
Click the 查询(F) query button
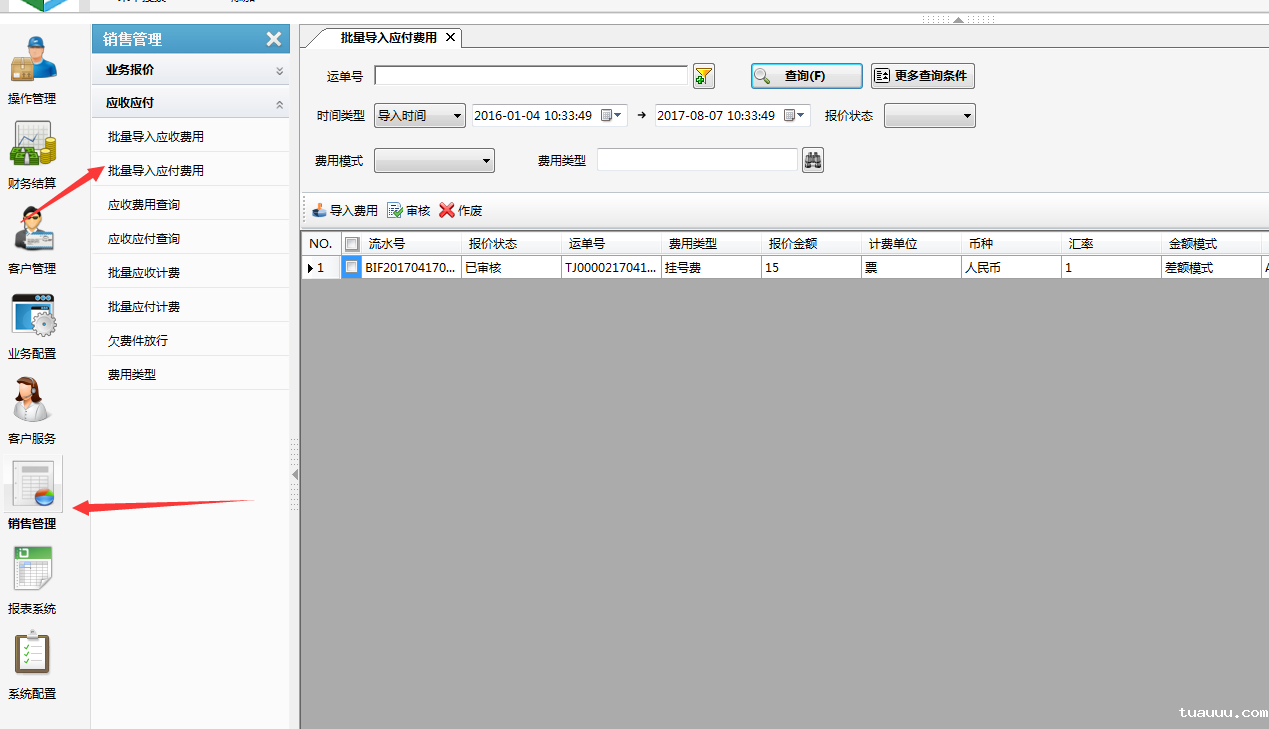point(806,75)
